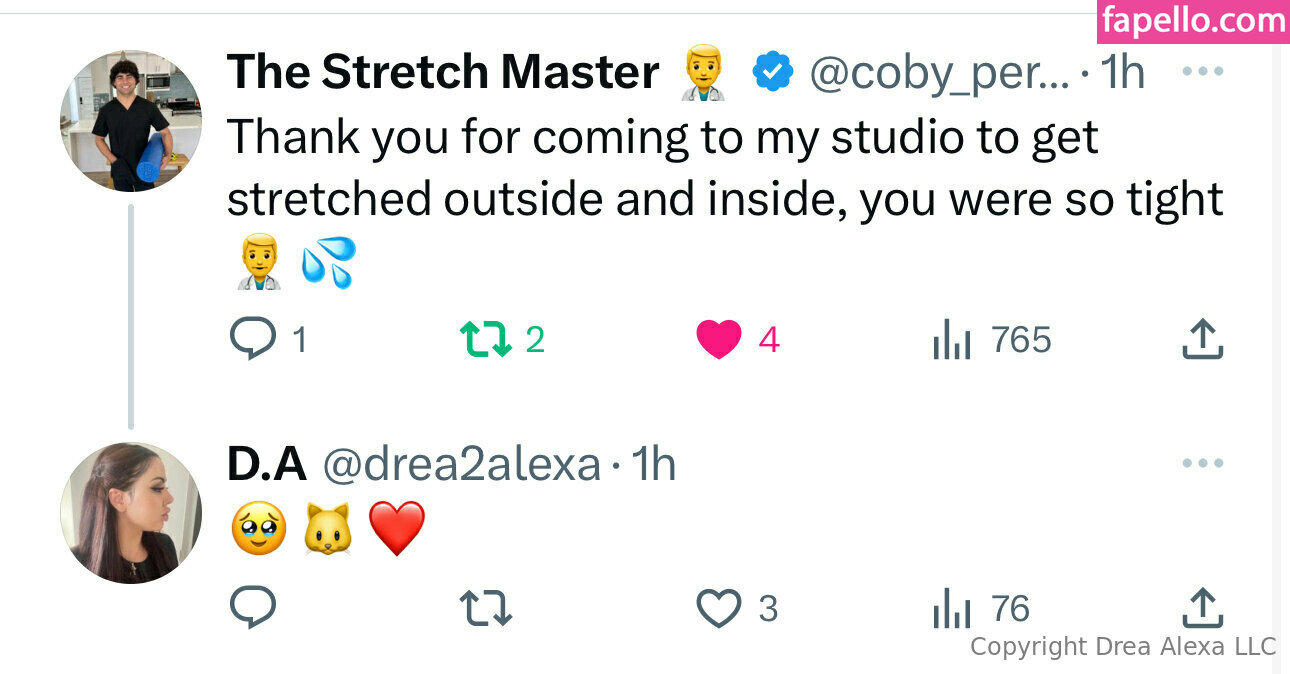Screen dimensions: 1290x674
Task: Reply to The Stretch Master's tweet
Action: click(252, 340)
